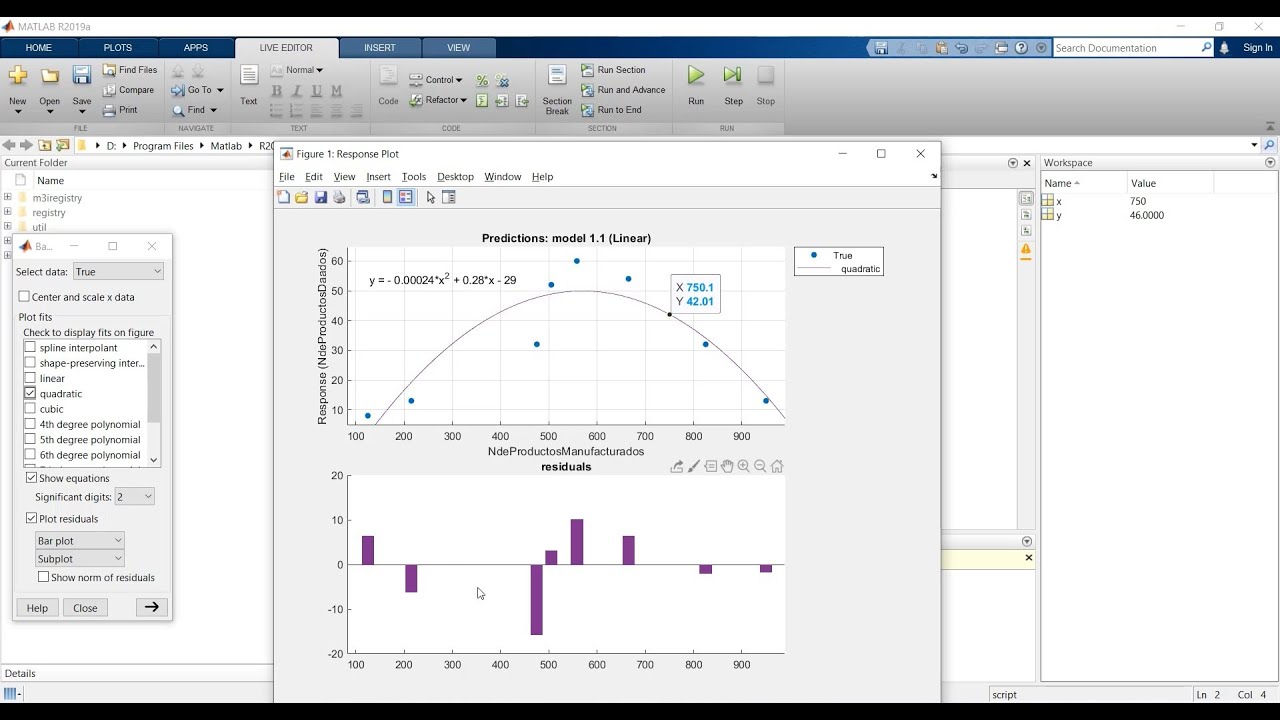The width and height of the screenshot is (1280, 720).
Task: Open the Subplot location dropdown
Action: [x=80, y=559]
